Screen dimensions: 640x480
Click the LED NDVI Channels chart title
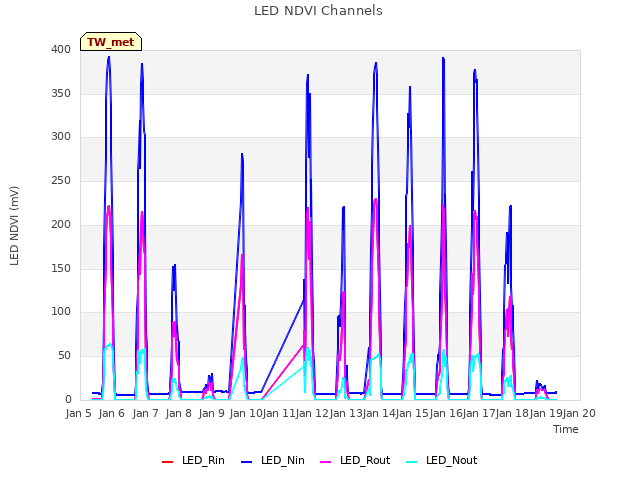point(318,11)
